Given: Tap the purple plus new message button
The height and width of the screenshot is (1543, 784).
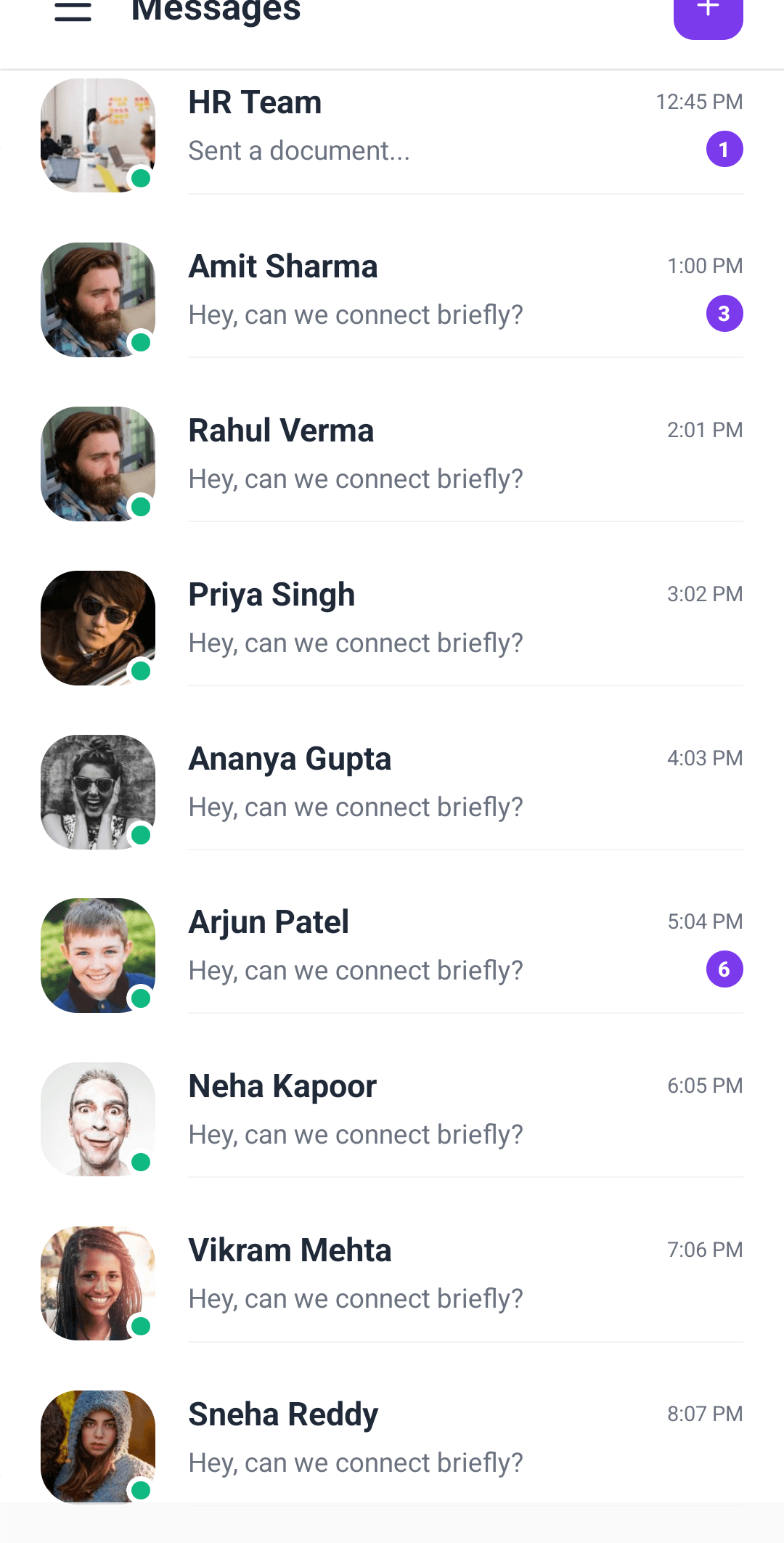Looking at the screenshot, I should pyautogui.click(x=708, y=15).
